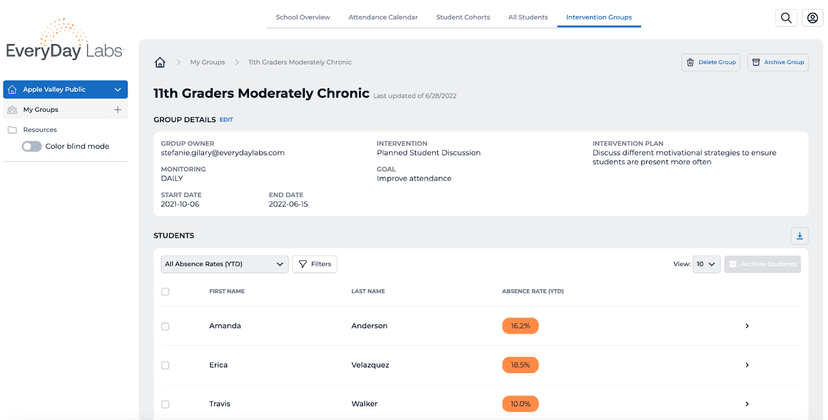Click the home breadcrumb icon
This screenshot has height=420, width=828.
[x=160, y=62]
